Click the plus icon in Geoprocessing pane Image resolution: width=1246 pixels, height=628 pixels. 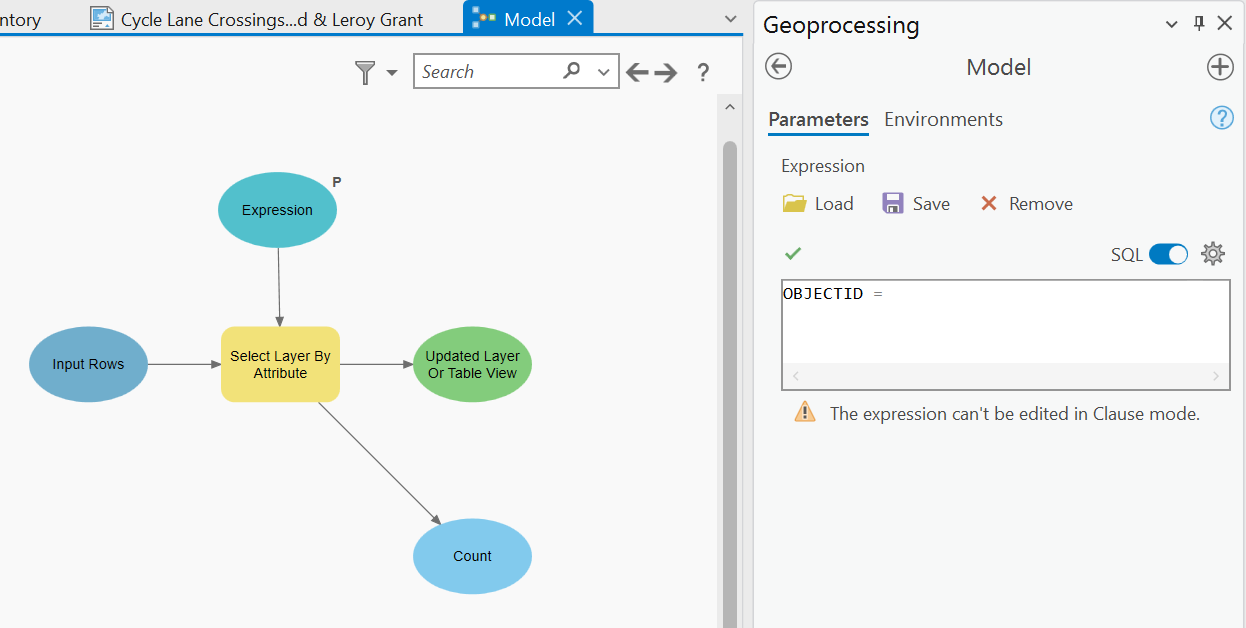click(1220, 67)
